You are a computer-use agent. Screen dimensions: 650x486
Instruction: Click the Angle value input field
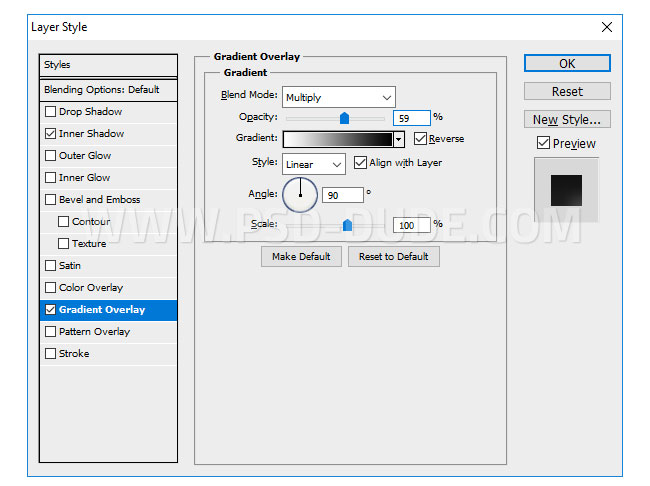pos(343,195)
